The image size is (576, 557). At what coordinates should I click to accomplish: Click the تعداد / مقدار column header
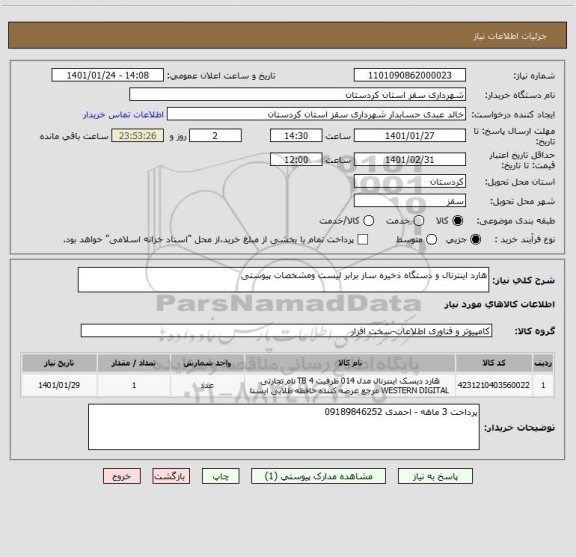tap(134, 363)
